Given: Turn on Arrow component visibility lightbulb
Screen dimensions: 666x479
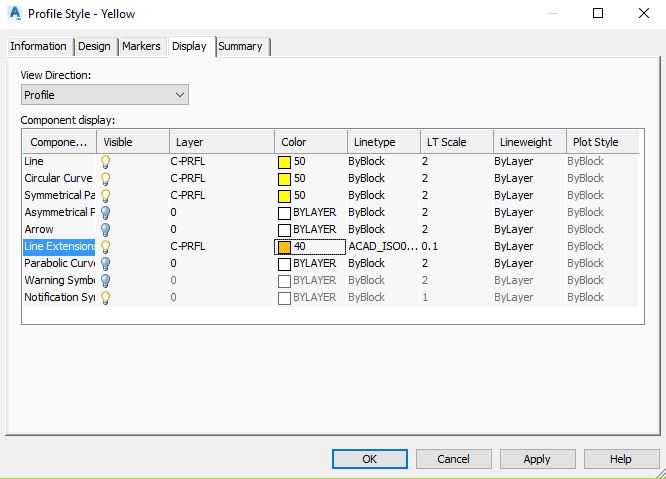Looking at the screenshot, I should [105, 230].
